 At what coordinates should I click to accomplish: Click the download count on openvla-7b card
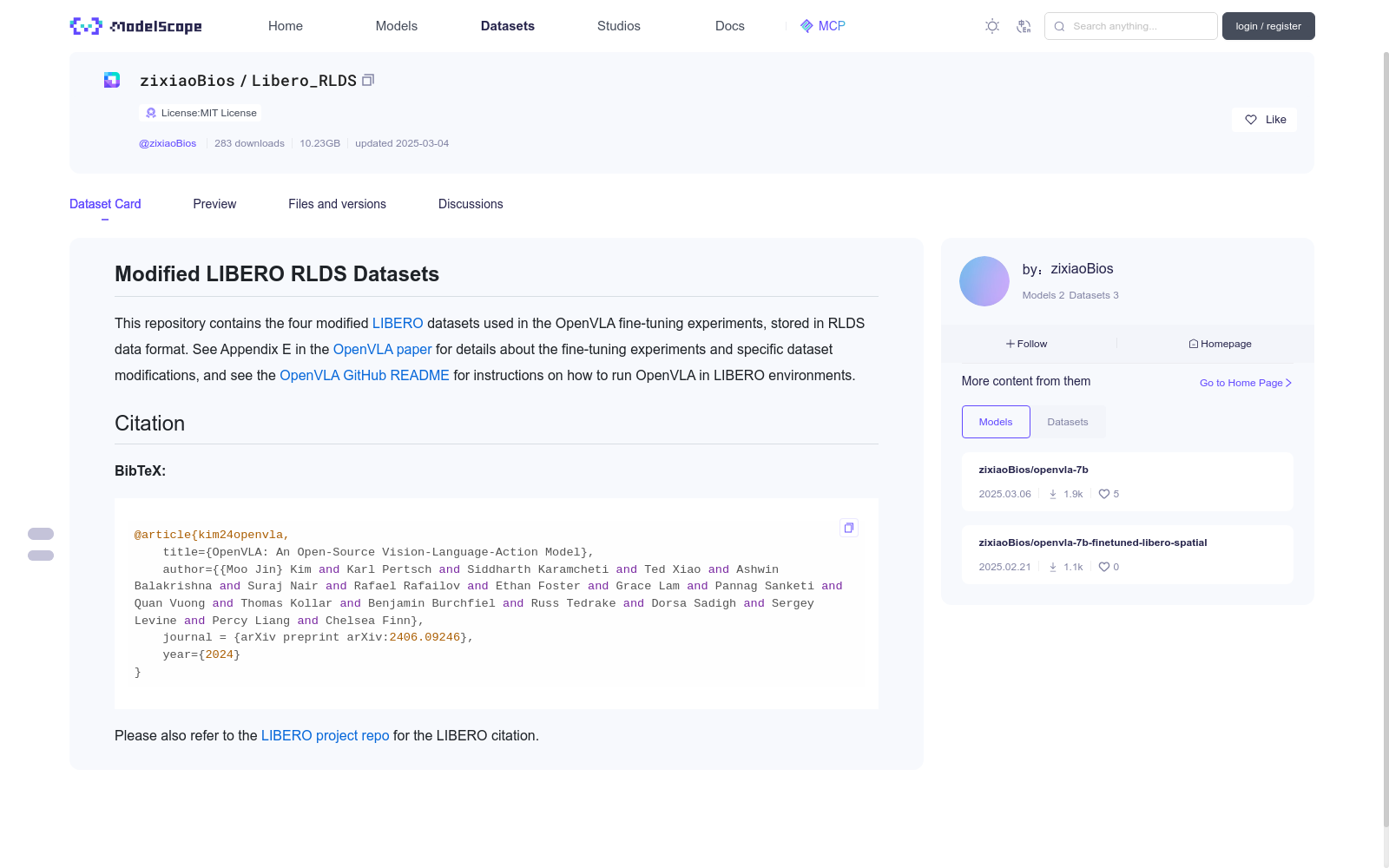coord(1066,494)
